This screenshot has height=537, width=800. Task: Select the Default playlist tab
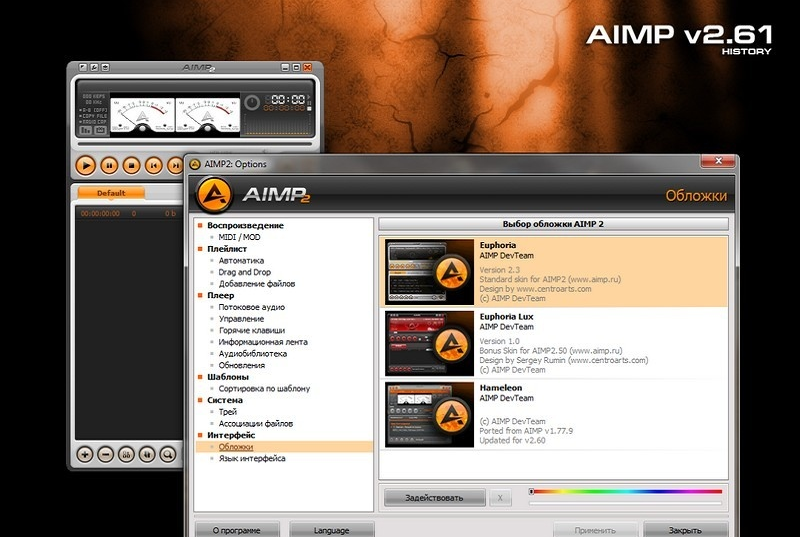tap(111, 193)
